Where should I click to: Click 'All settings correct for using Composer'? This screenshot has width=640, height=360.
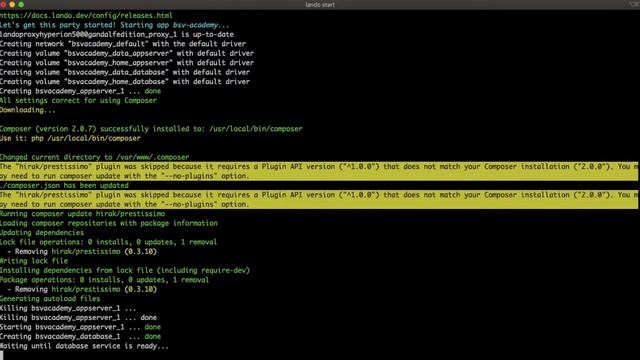tap(78, 100)
